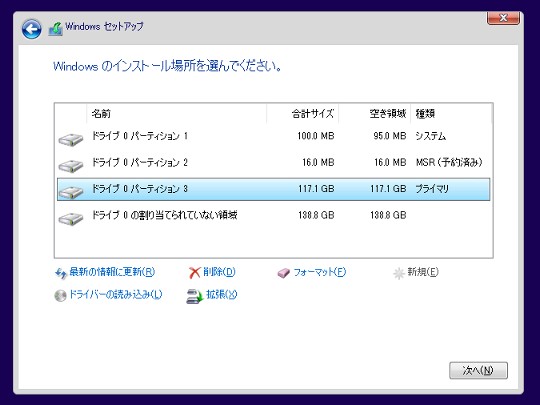Close the Windows Setup window
This screenshot has height=405, width=540.
tap(503, 18)
